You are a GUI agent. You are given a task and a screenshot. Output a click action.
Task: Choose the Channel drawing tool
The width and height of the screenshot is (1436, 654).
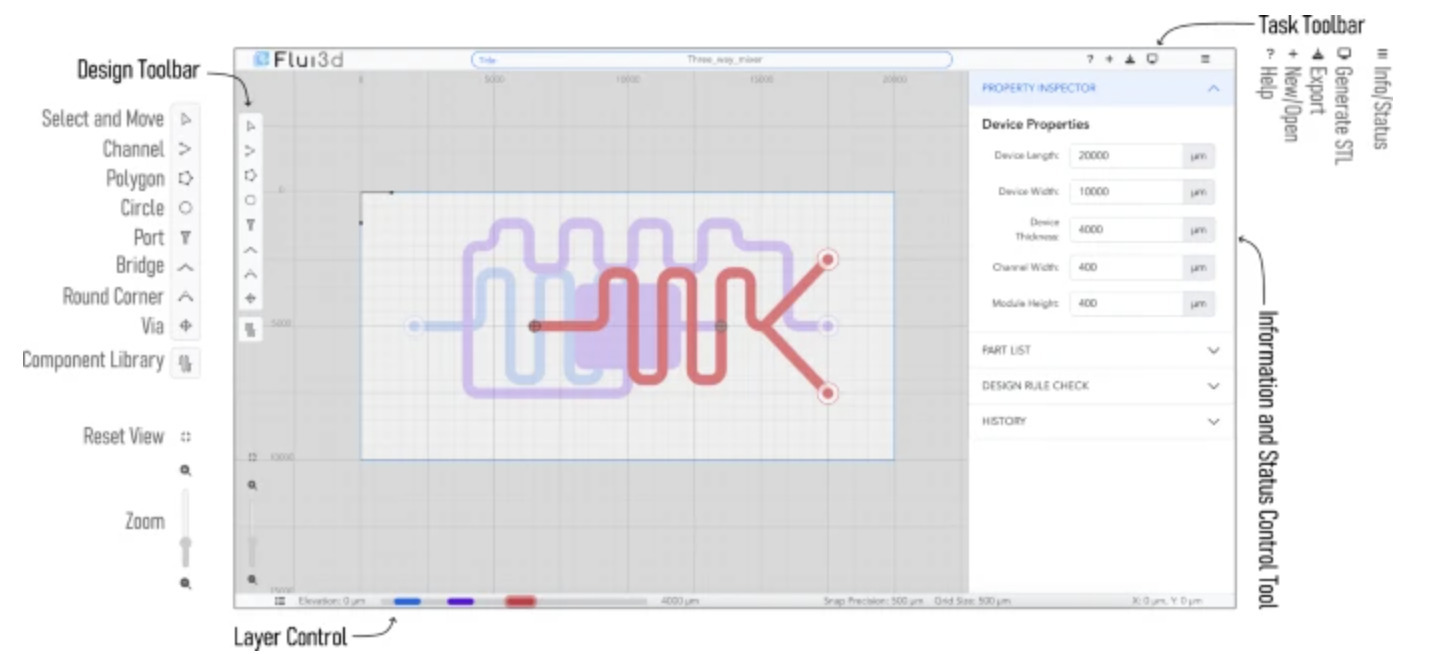click(251, 151)
